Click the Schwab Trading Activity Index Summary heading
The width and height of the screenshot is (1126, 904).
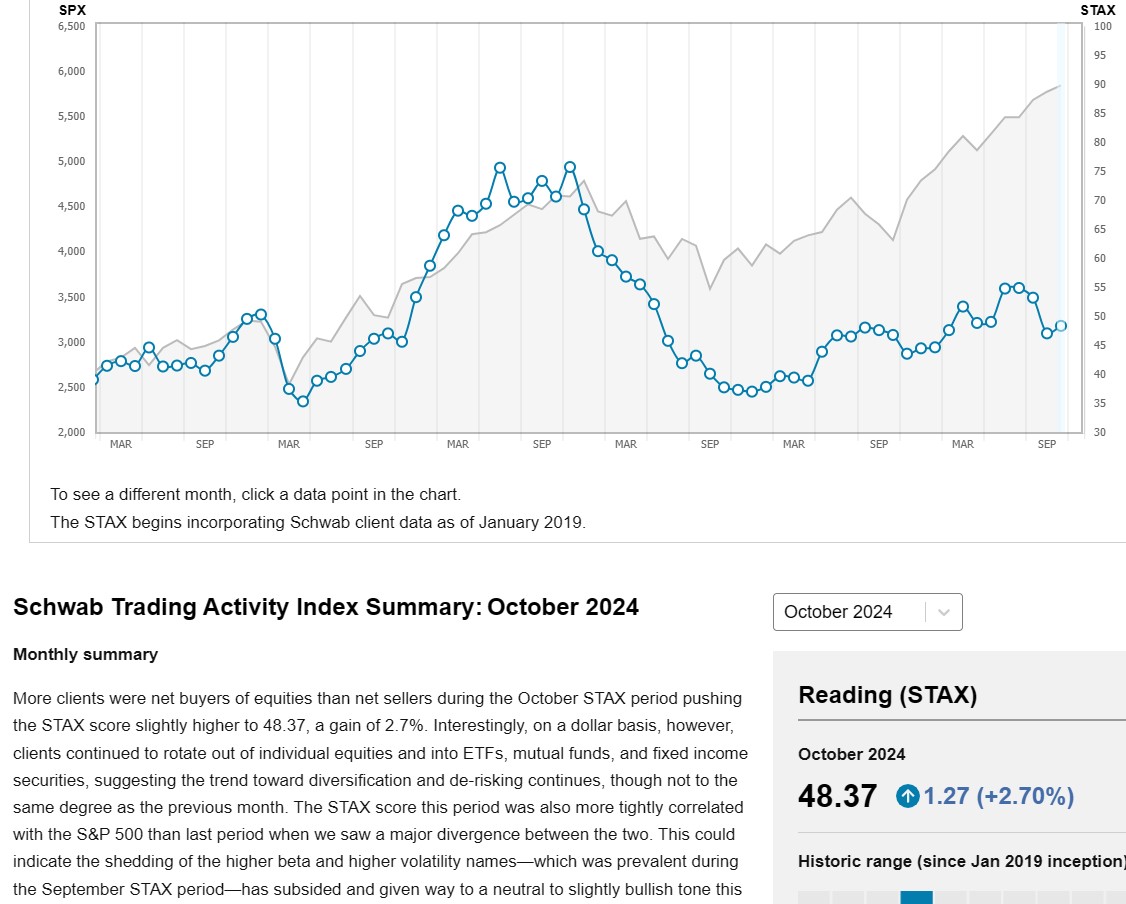tap(325, 607)
